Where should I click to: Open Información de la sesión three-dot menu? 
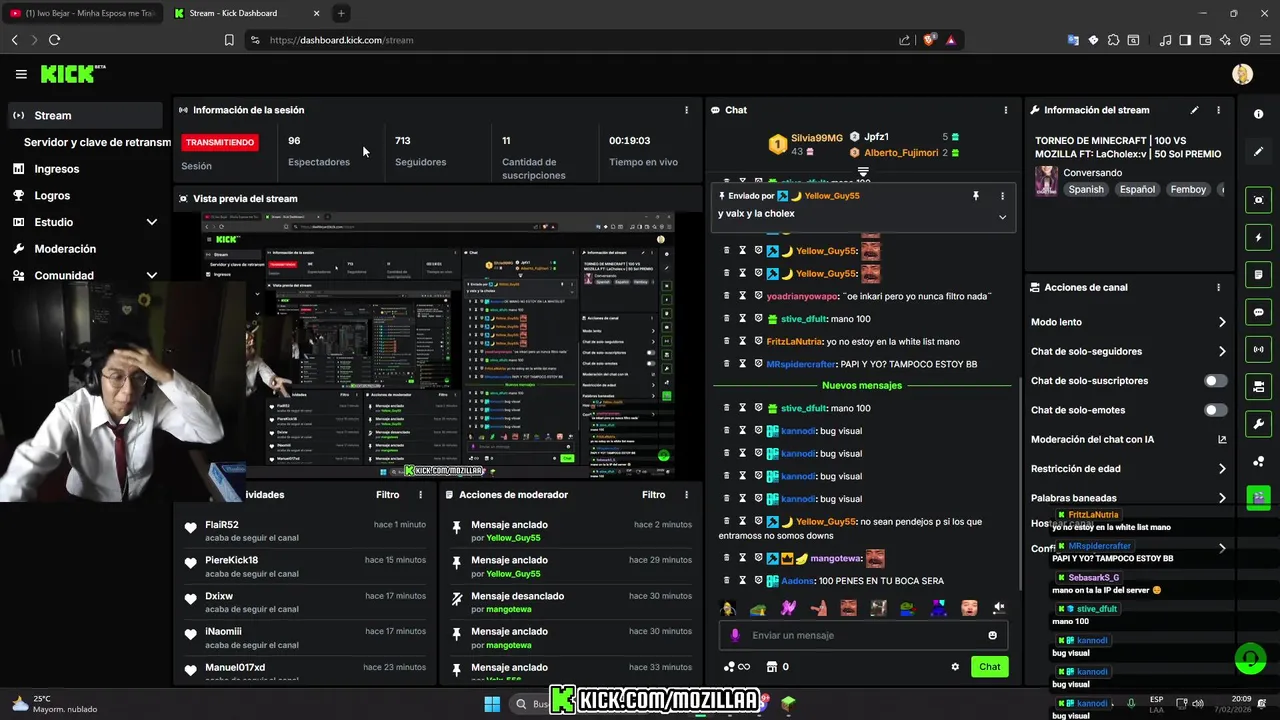686,110
